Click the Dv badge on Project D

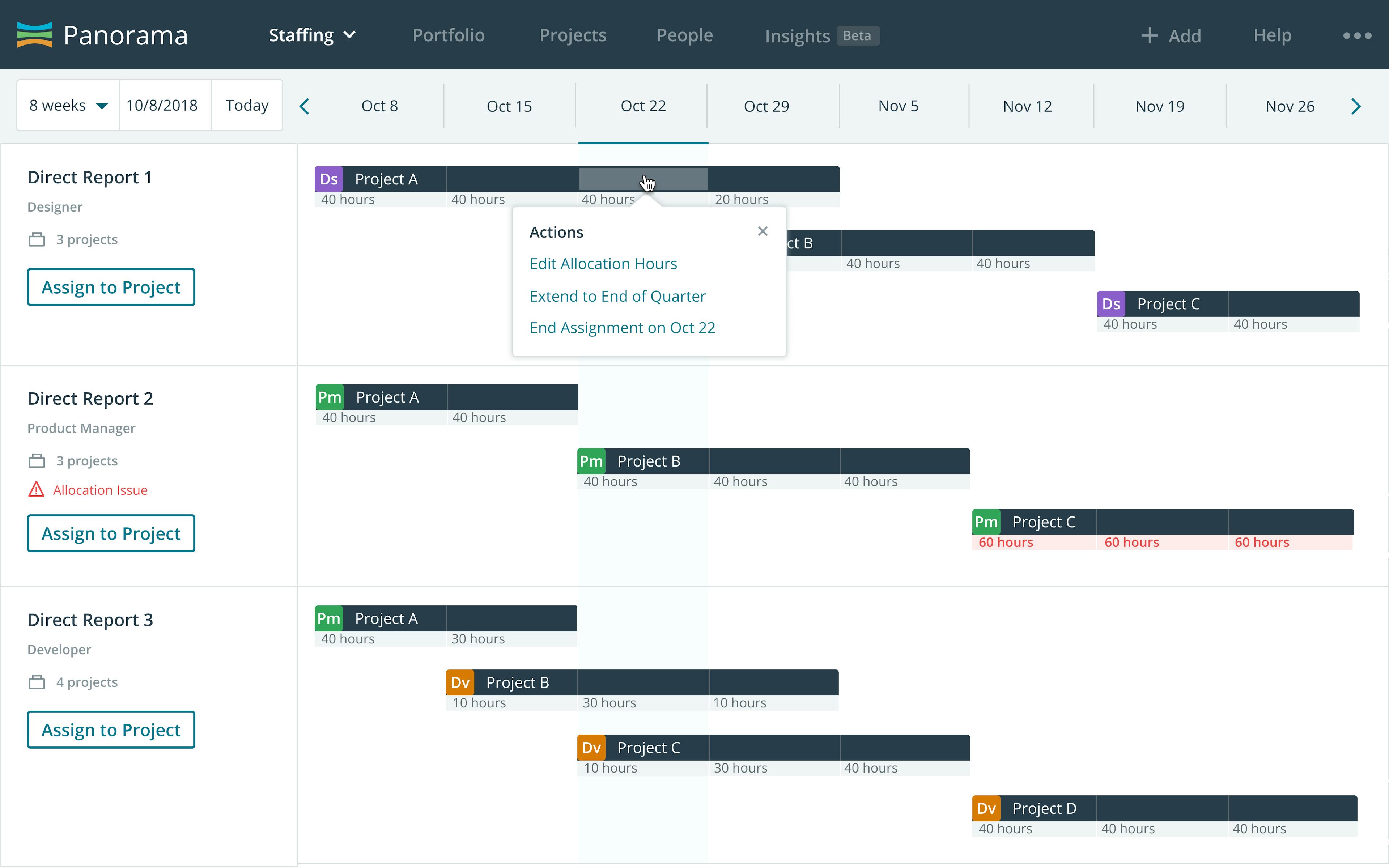986,808
